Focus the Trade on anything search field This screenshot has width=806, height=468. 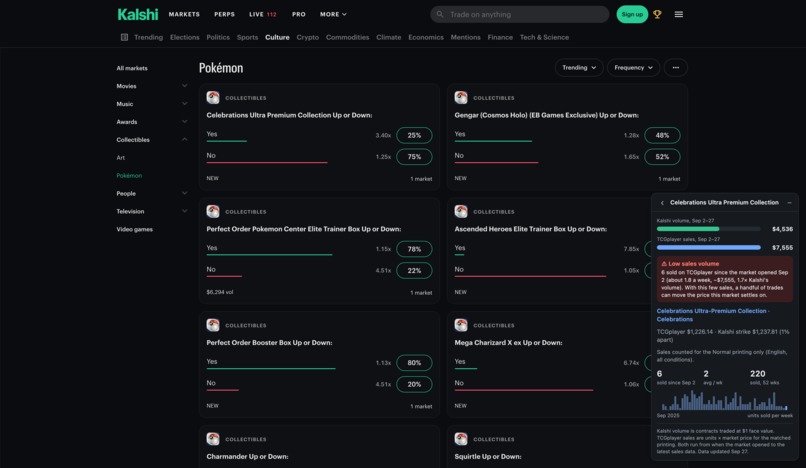(x=519, y=14)
